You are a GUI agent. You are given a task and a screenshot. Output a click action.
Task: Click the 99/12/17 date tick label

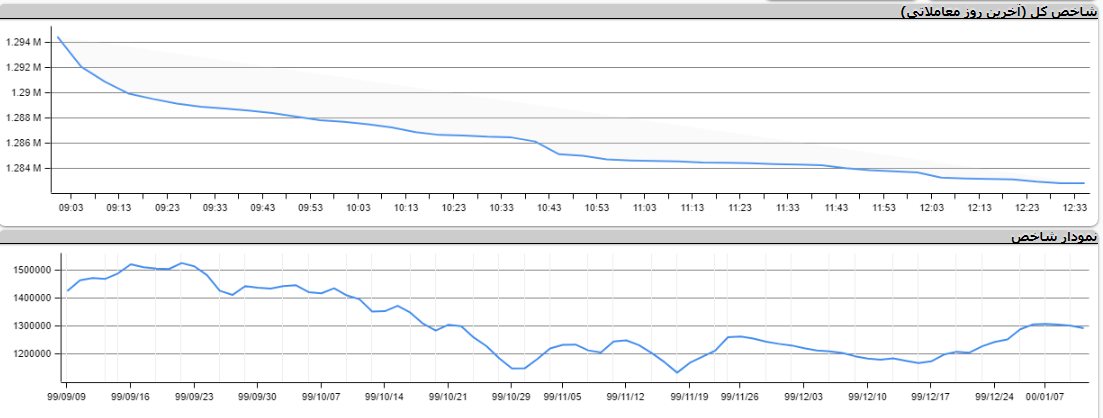(x=931, y=396)
